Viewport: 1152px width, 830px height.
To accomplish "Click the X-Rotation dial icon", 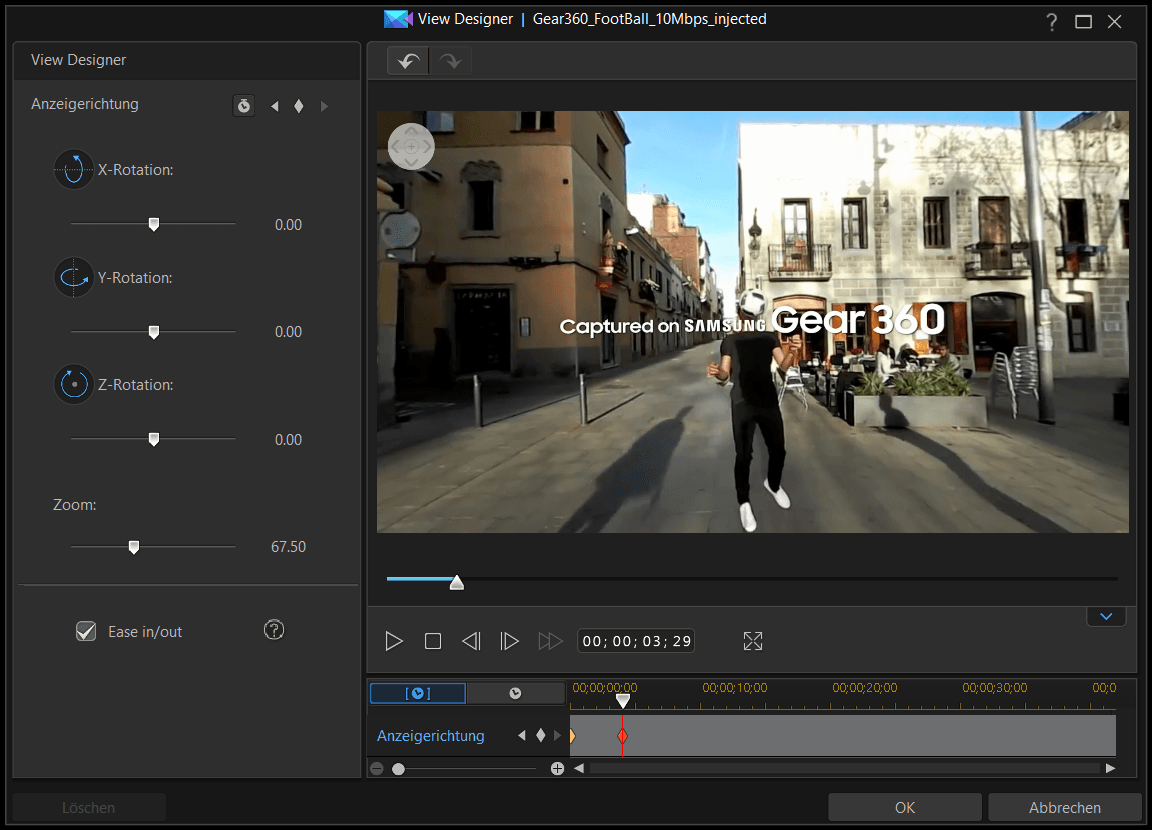I will 74,169.
